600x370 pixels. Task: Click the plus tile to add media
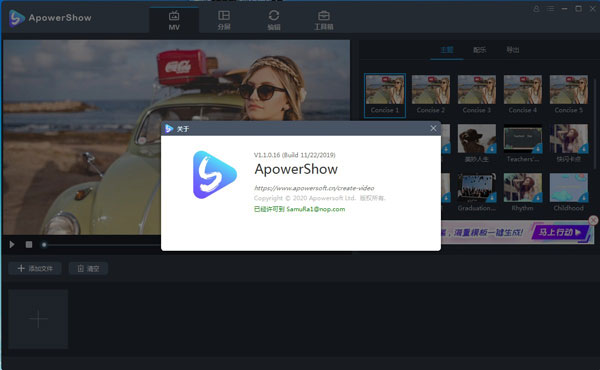point(38,319)
